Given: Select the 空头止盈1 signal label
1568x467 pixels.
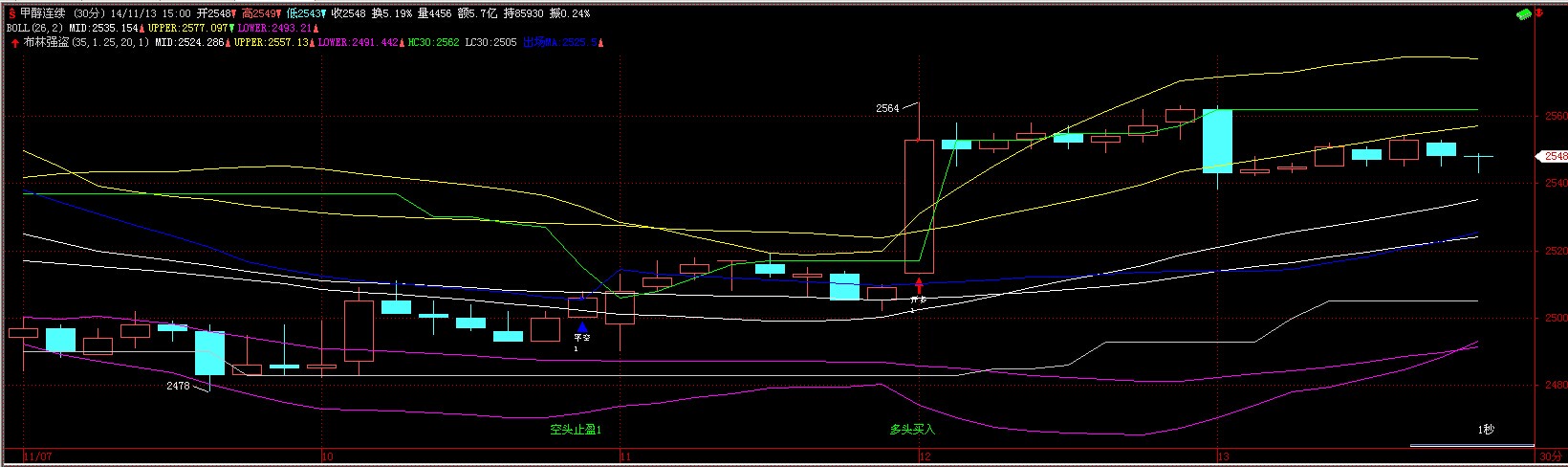Looking at the screenshot, I should [x=576, y=430].
